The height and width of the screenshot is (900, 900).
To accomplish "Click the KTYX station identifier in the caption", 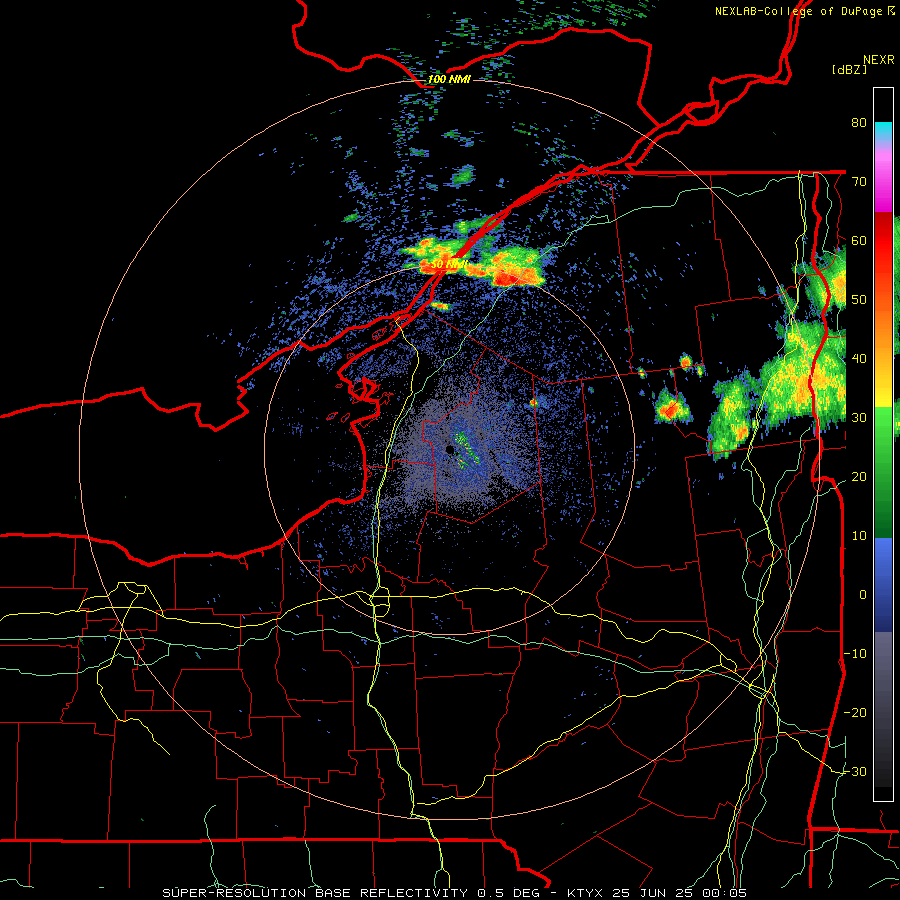I will (x=584, y=893).
